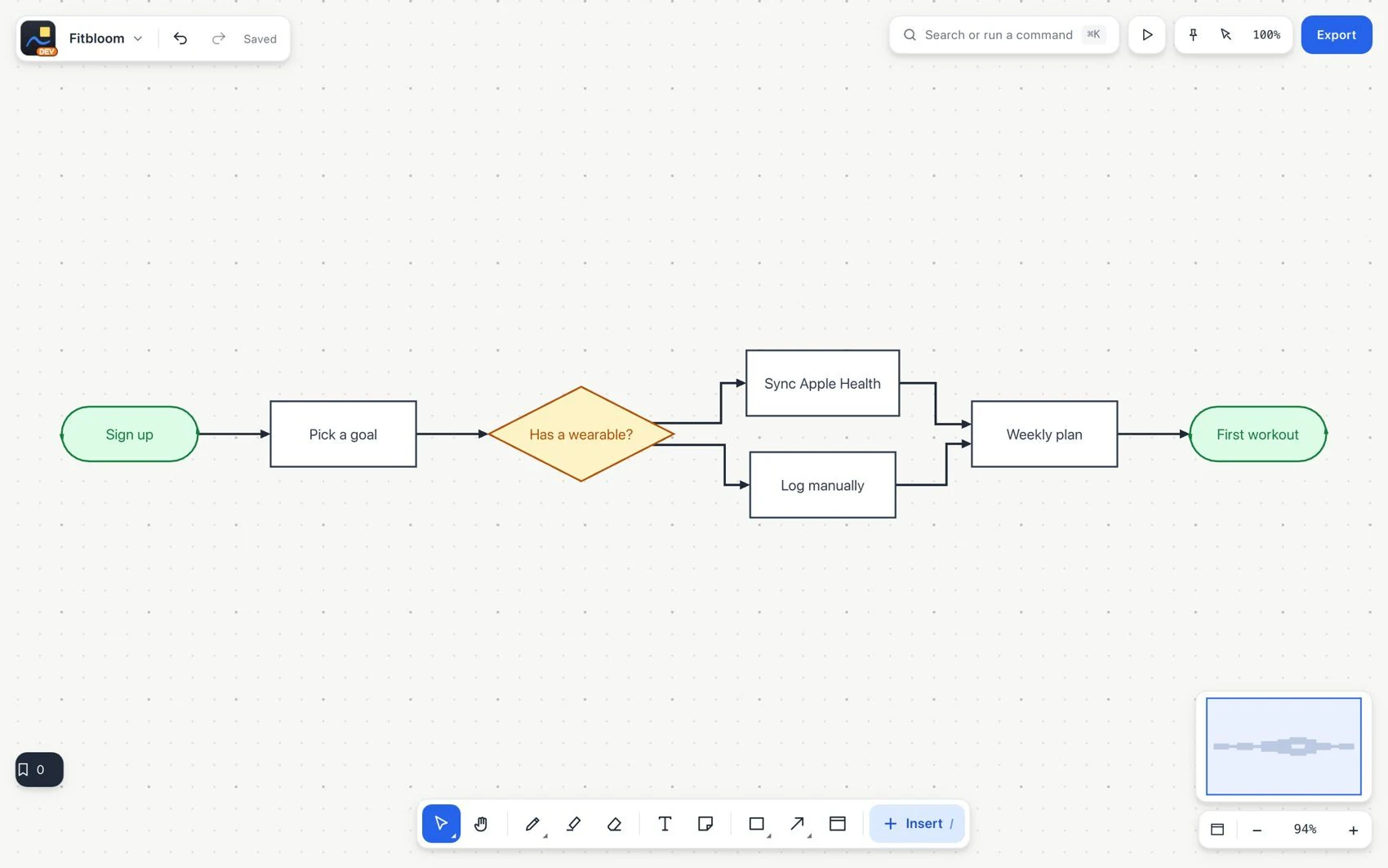Zoom in with the plus button
This screenshot has width=1388, height=868.
pyautogui.click(x=1353, y=830)
